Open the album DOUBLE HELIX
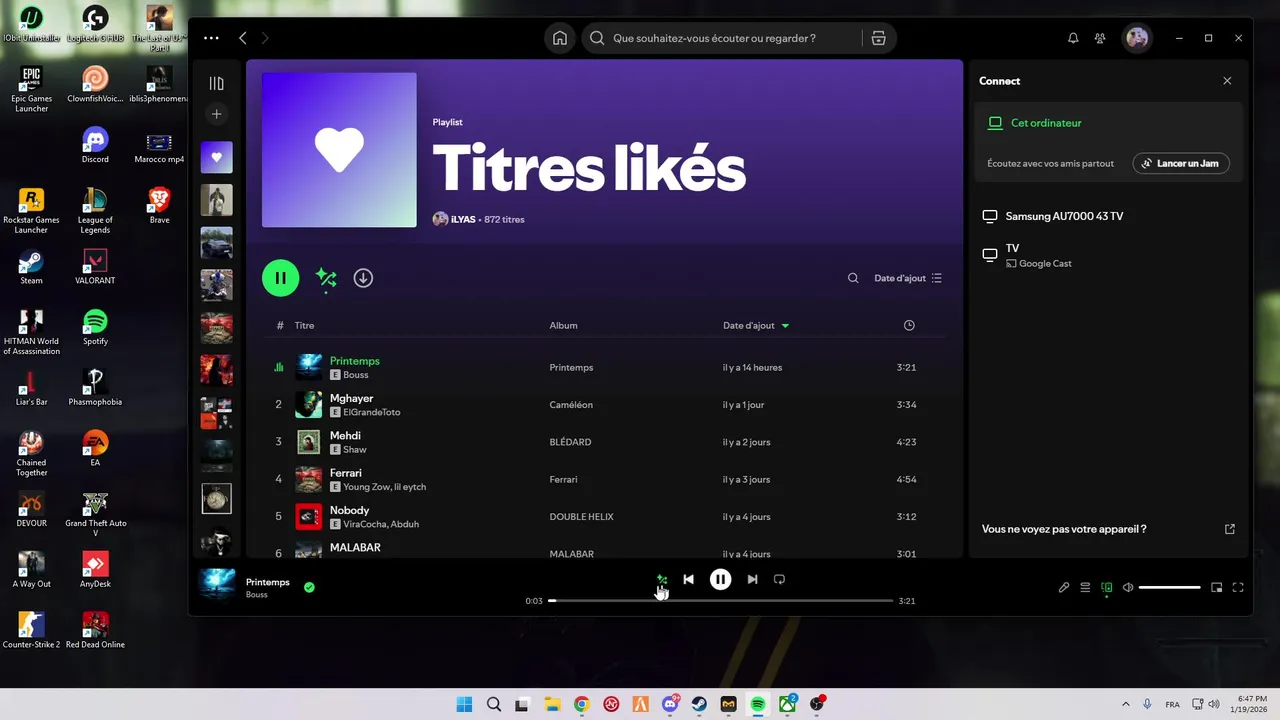This screenshot has height=720, width=1280. pos(581,517)
